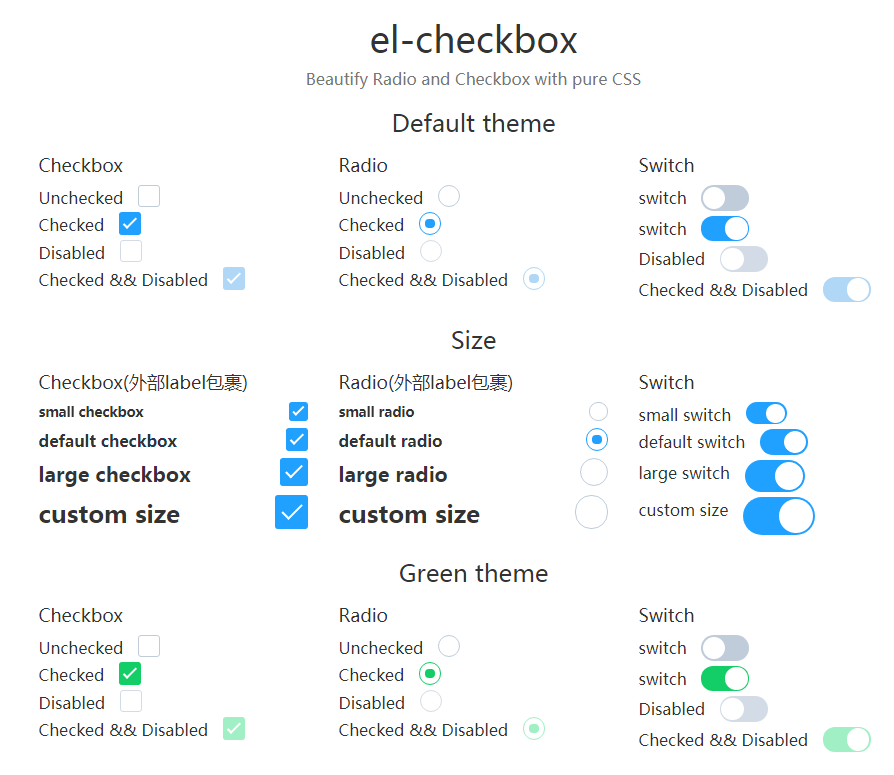Click the Disabled radio in Green theme
The width and height of the screenshot is (894, 775).
(x=431, y=701)
